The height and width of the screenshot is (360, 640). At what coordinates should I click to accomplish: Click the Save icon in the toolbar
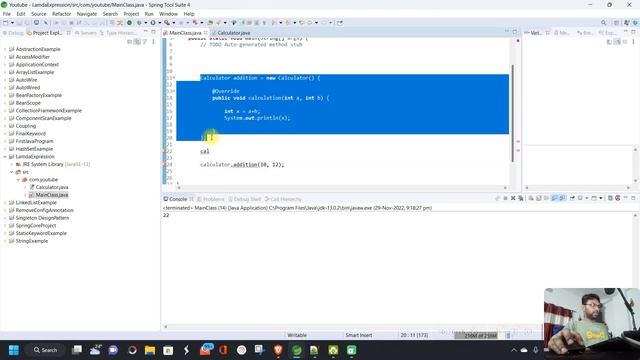coord(20,23)
